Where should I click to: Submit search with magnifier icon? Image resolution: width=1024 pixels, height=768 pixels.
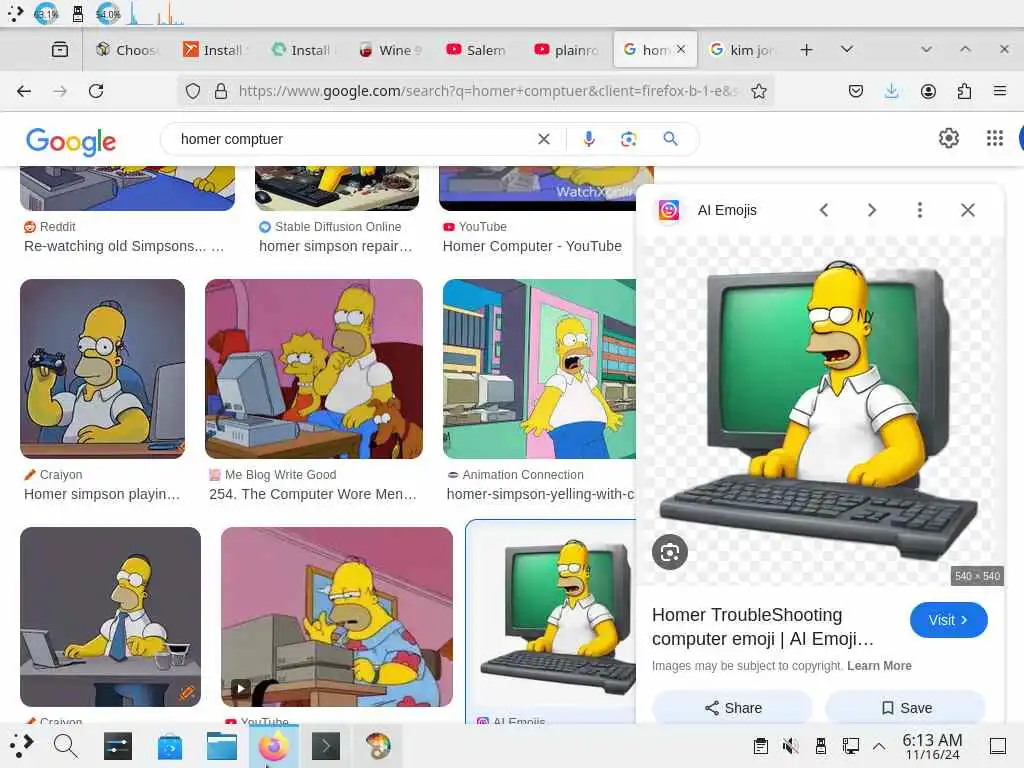[x=670, y=139]
